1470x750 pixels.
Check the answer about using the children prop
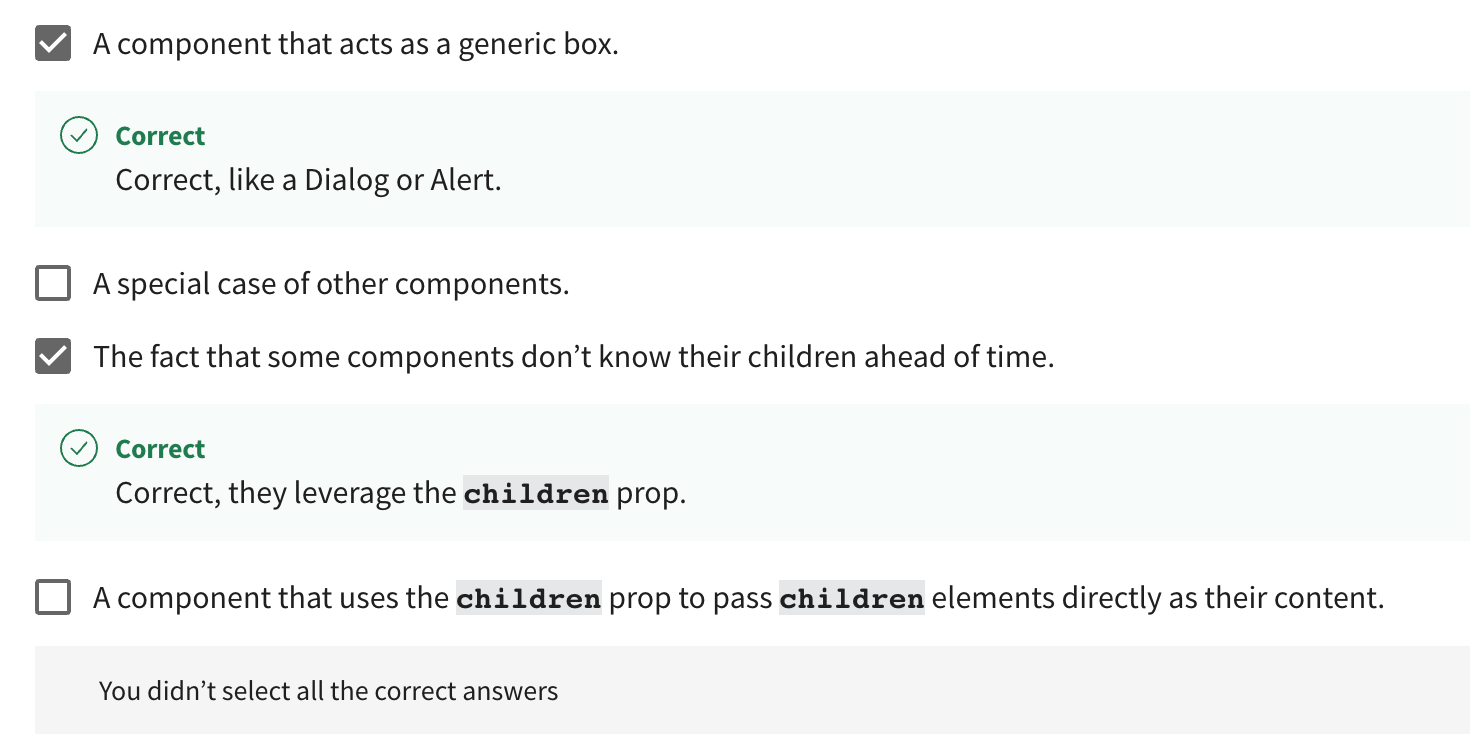[52, 597]
